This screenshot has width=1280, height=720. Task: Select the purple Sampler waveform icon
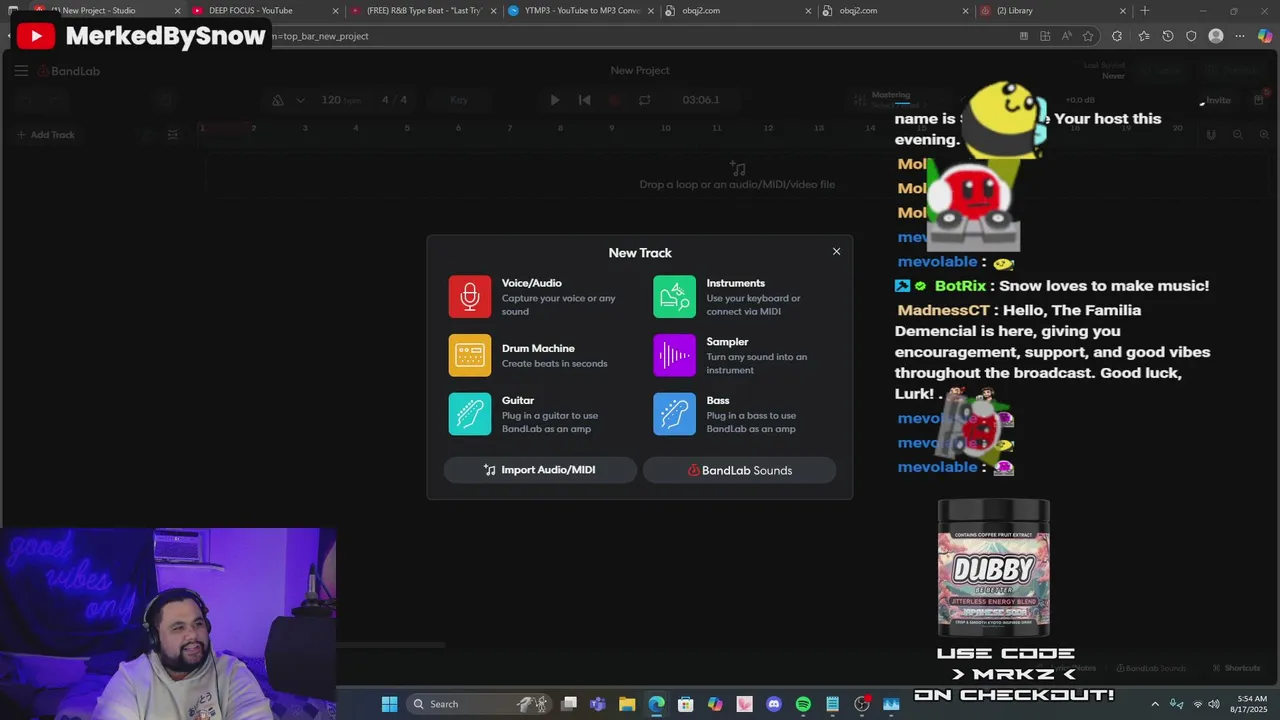tap(674, 355)
